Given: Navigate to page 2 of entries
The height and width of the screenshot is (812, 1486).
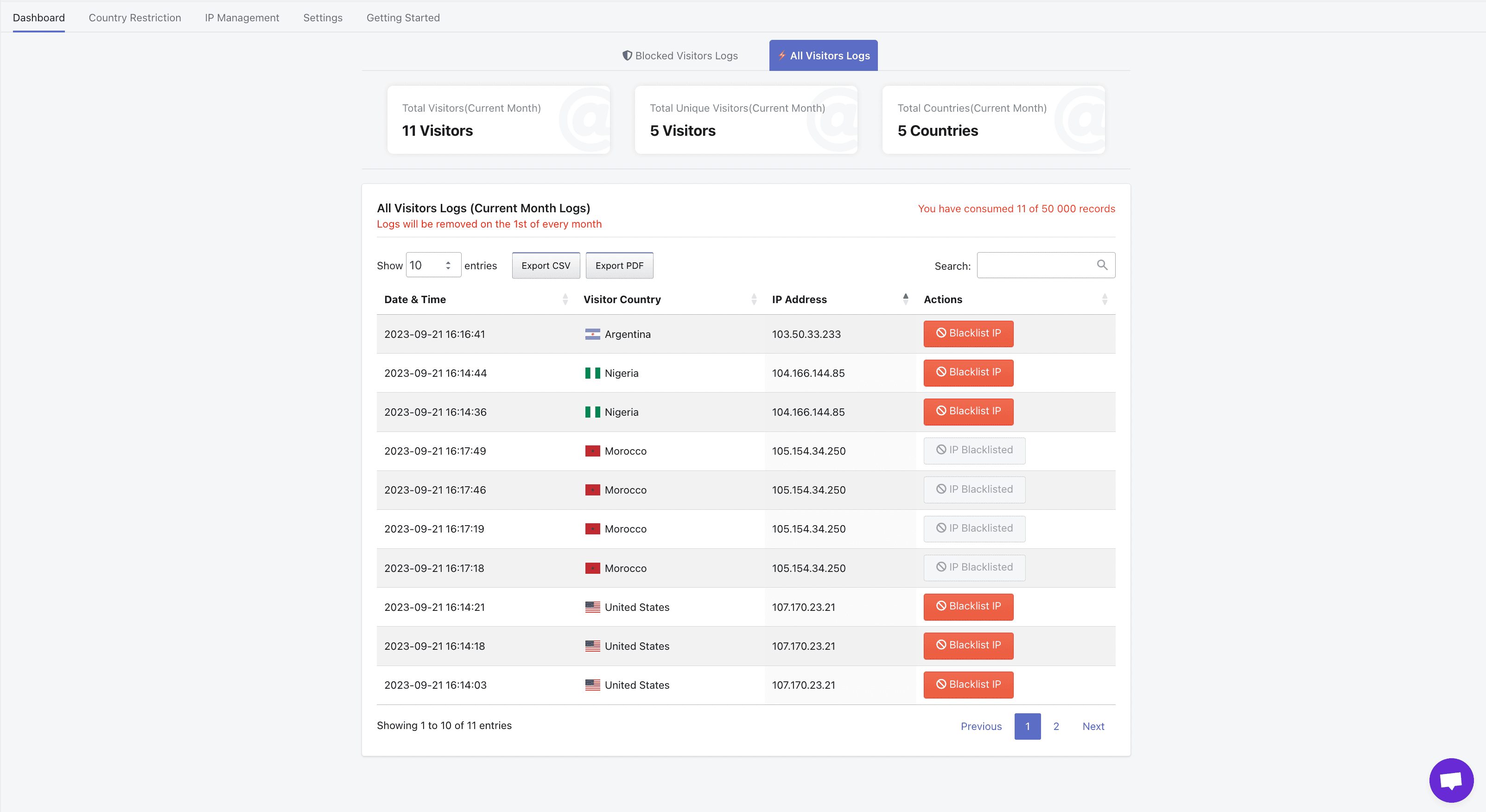Looking at the screenshot, I should 1057,725.
